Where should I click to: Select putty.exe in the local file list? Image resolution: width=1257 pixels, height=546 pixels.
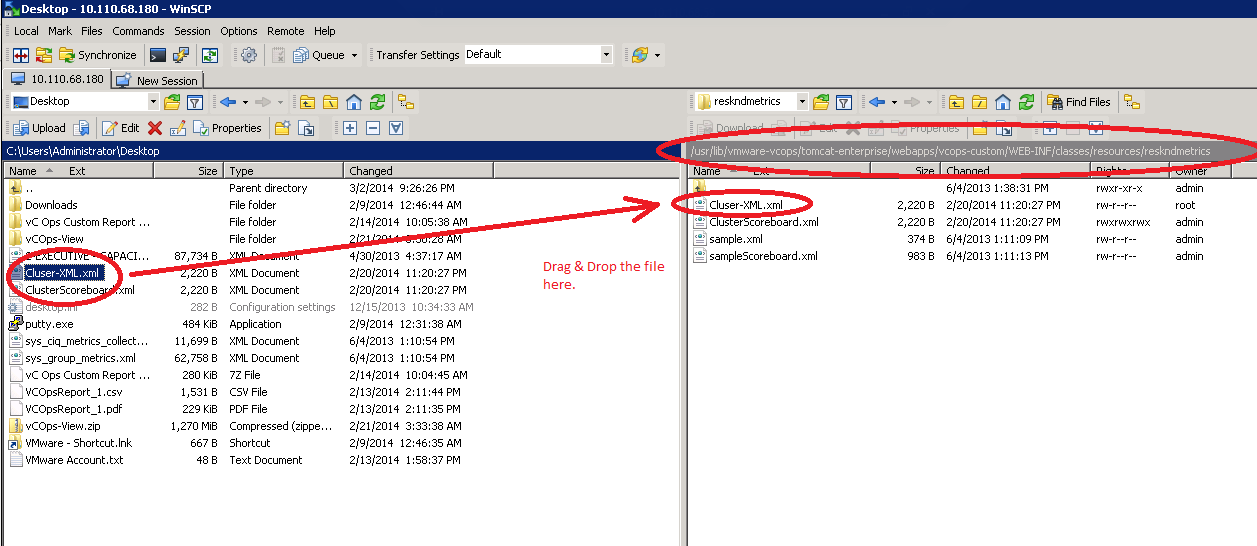click(49, 324)
